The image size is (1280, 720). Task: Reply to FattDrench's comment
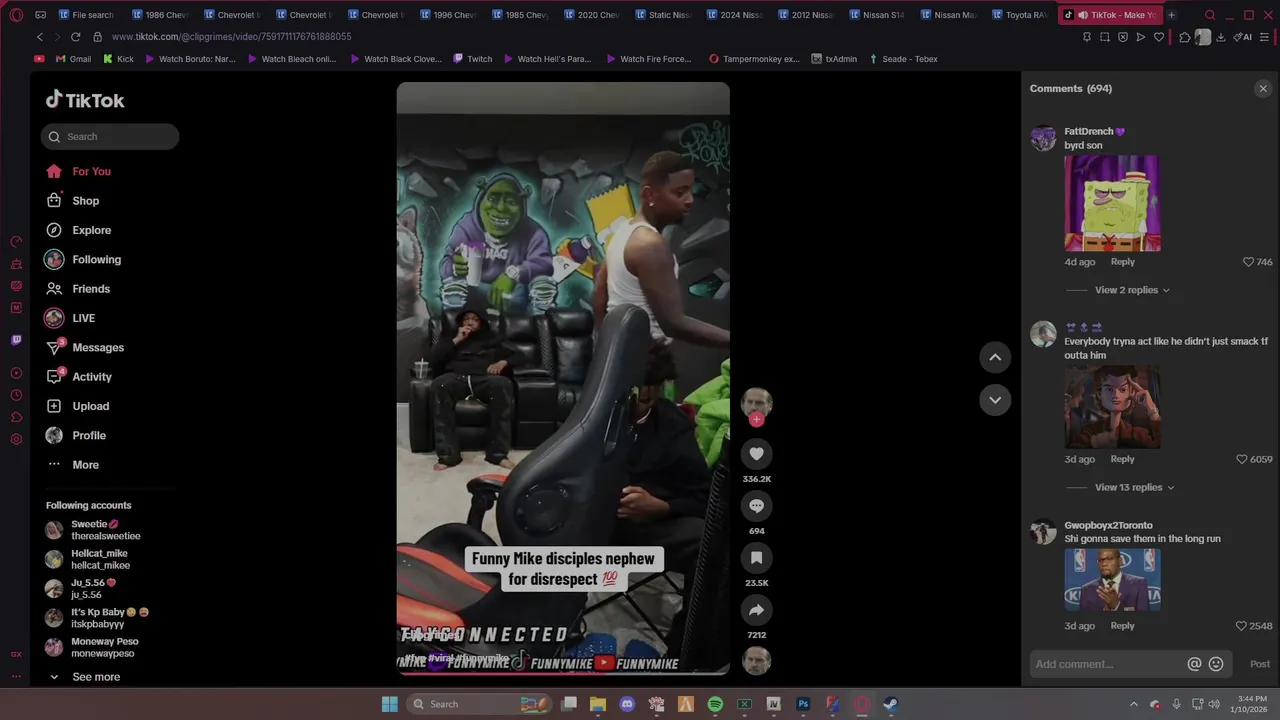click(x=1122, y=262)
